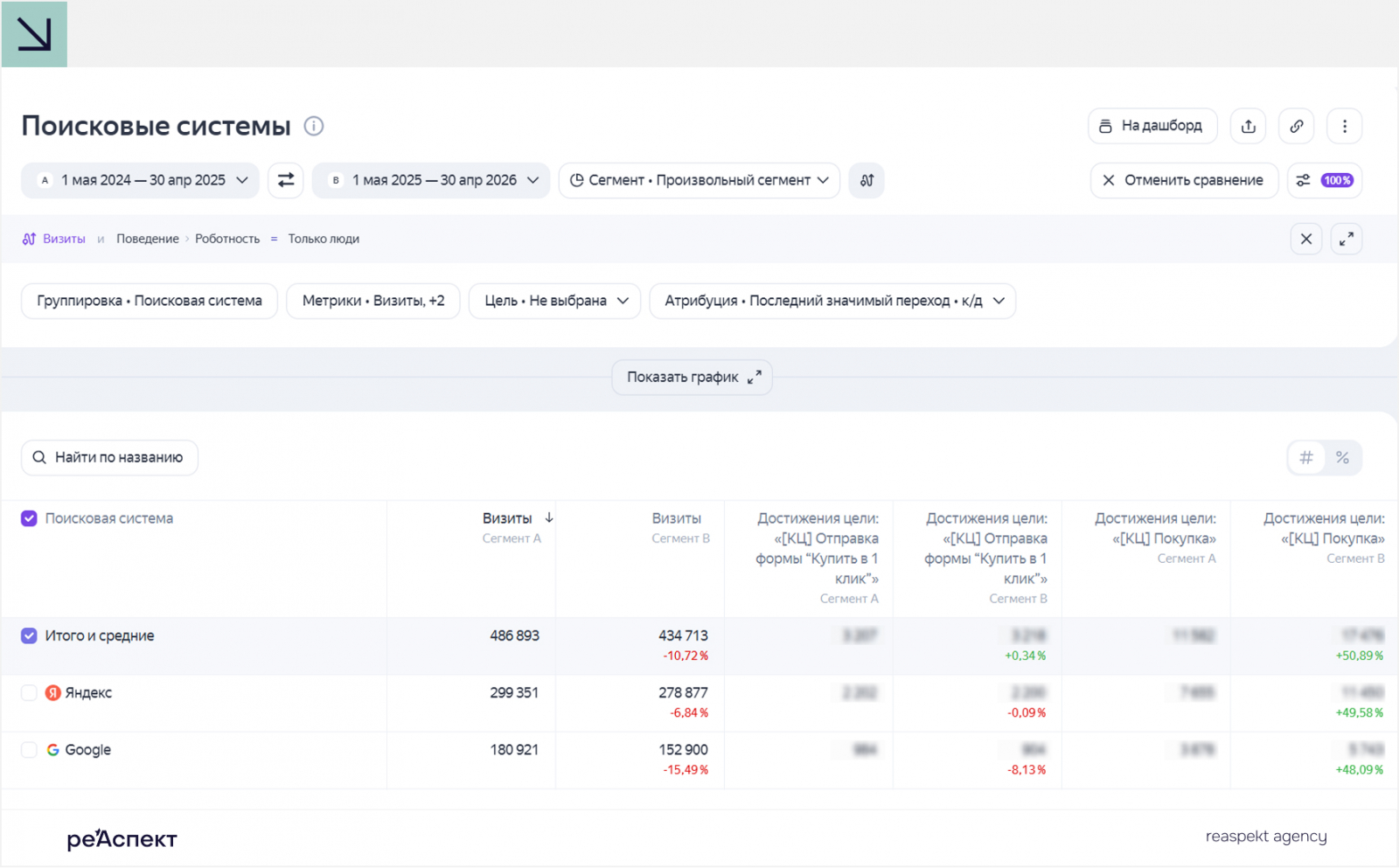Open period A date range dropdown
This screenshot has width=1399, height=868.
point(140,180)
